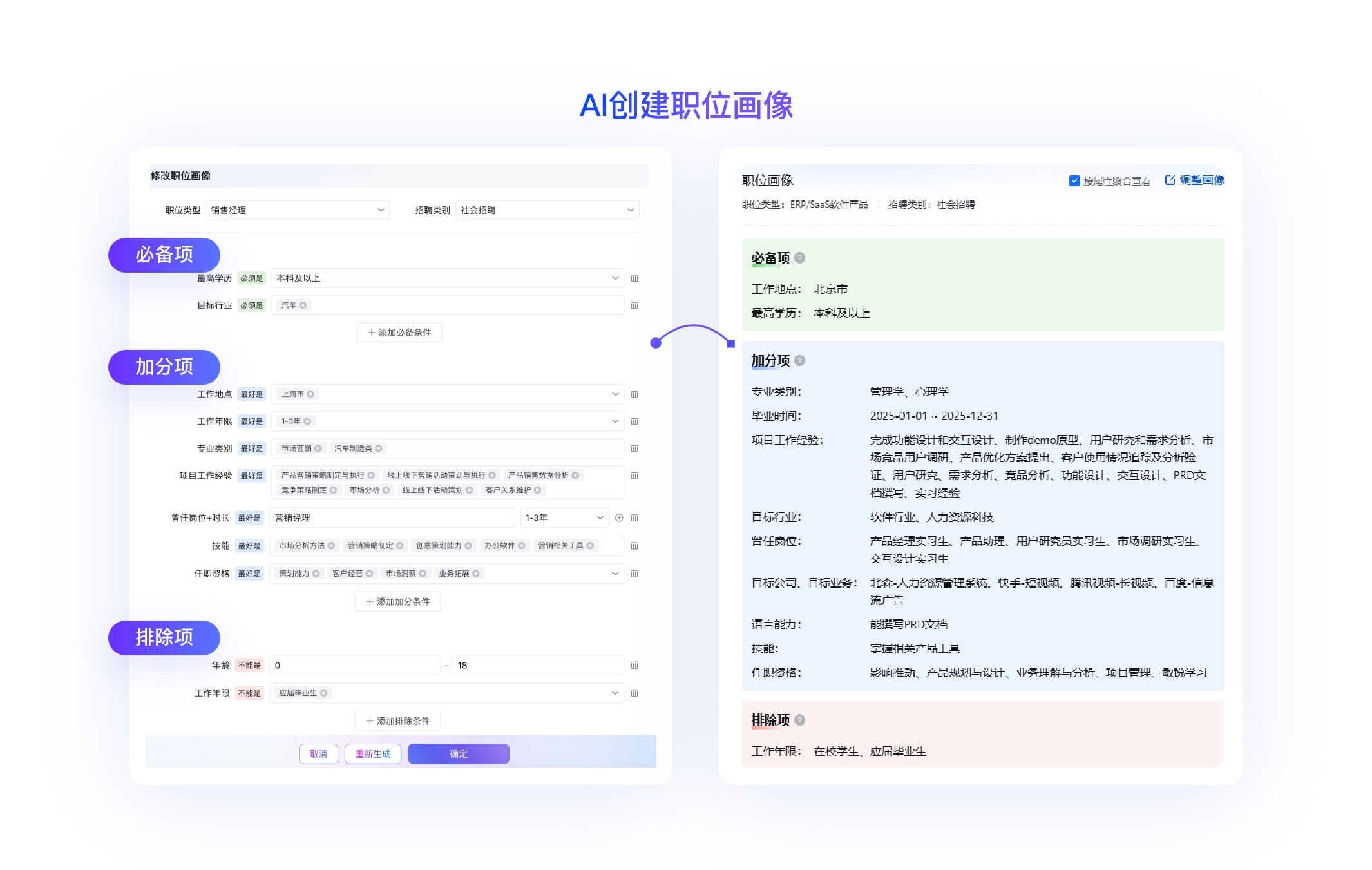Delete the 最高学历 condition row
Viewport: 1372px width, 870px height.
[x=634, y=278]
